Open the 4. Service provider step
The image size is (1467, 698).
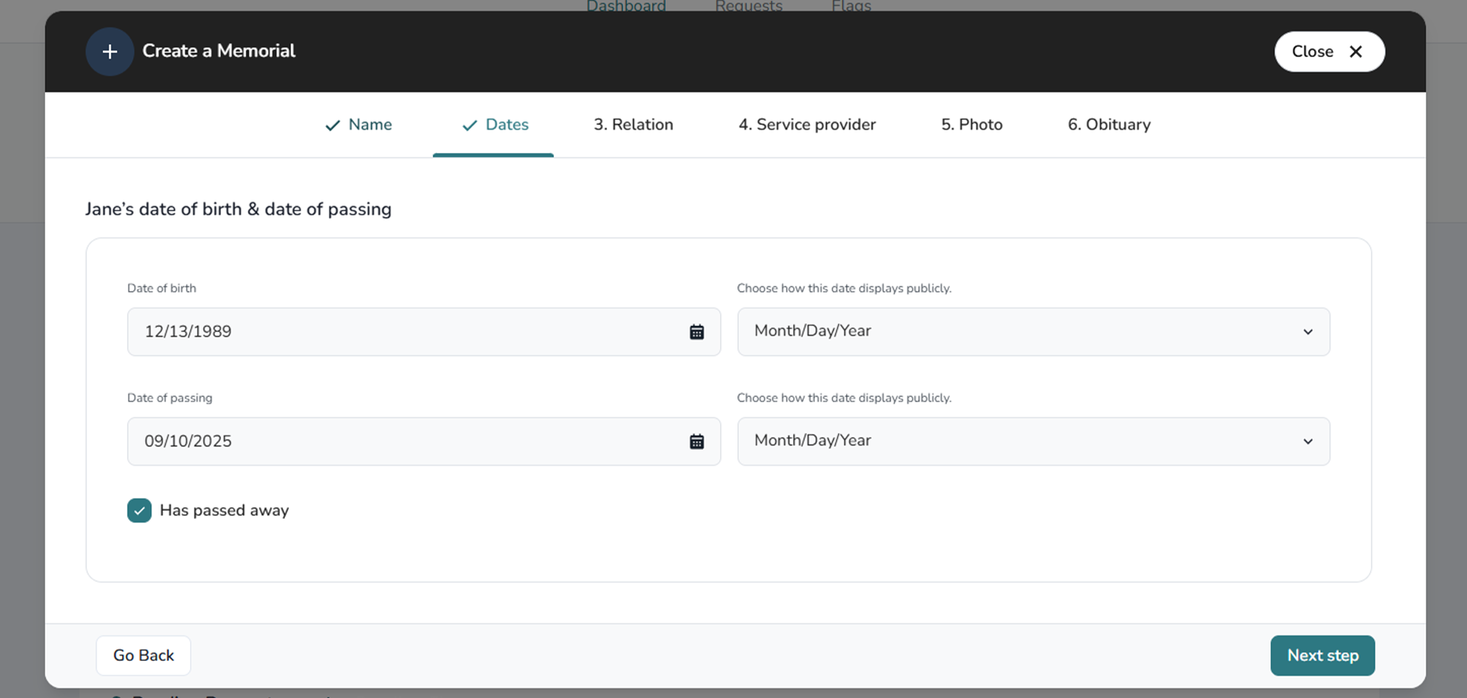tap(806, 125)
